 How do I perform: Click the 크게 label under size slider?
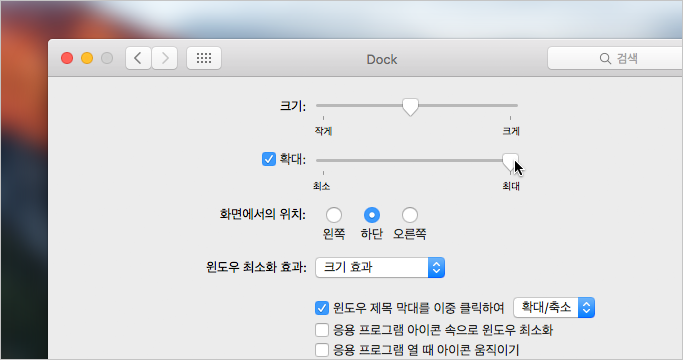(x=511, y=131)
